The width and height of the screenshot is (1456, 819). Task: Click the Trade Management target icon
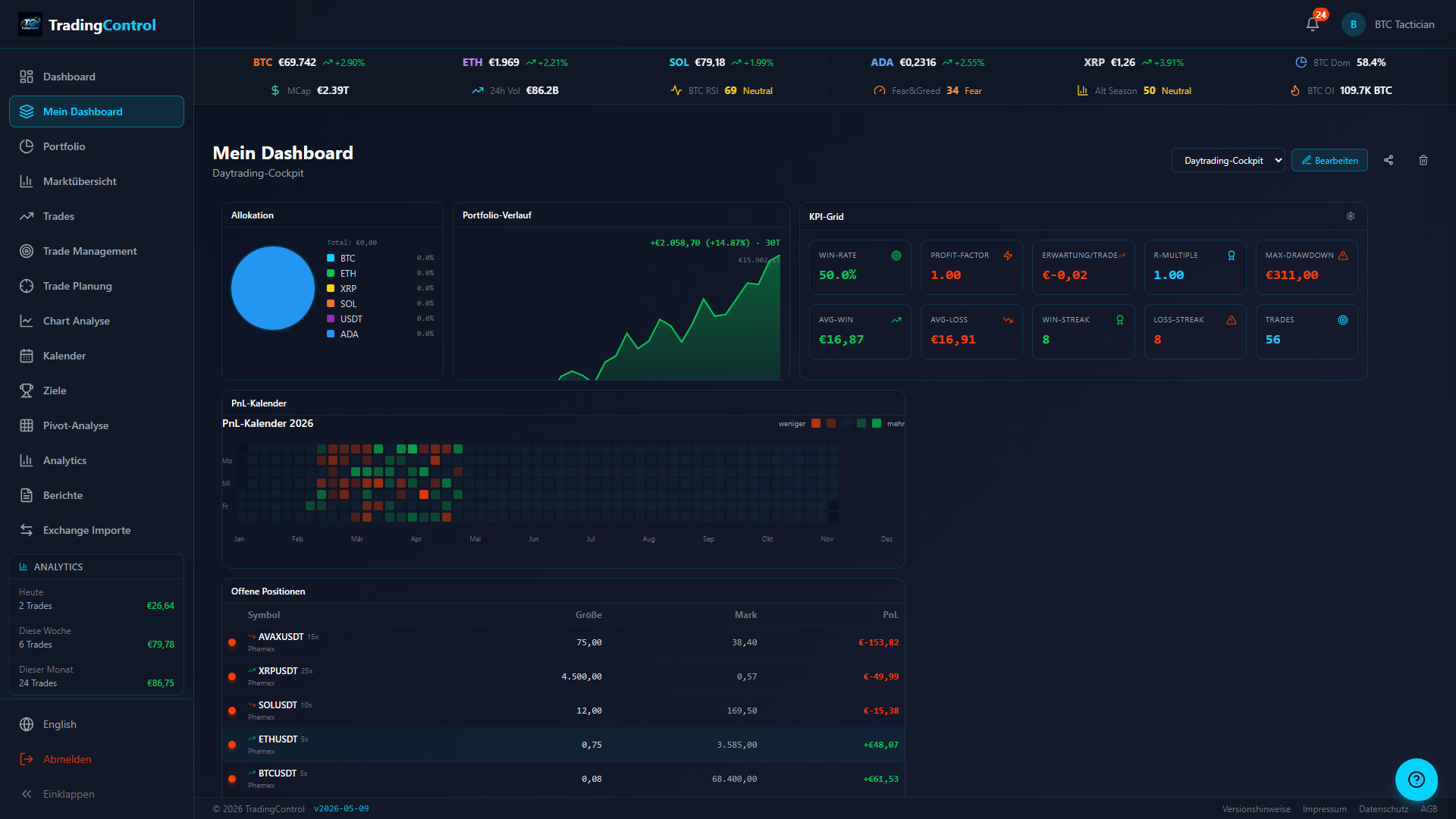pyautogui.click(x=27, y=251)
